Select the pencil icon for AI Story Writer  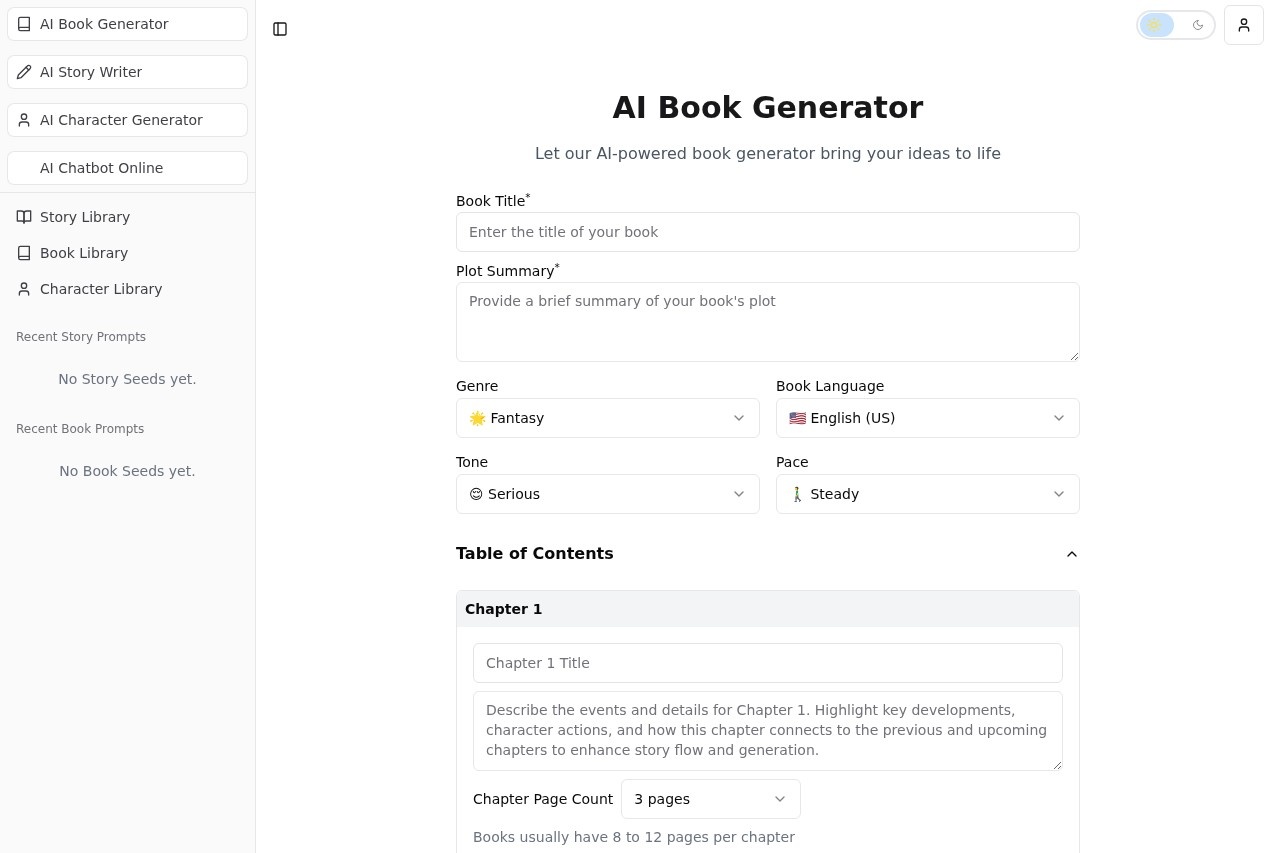click(x=24, y=72)
